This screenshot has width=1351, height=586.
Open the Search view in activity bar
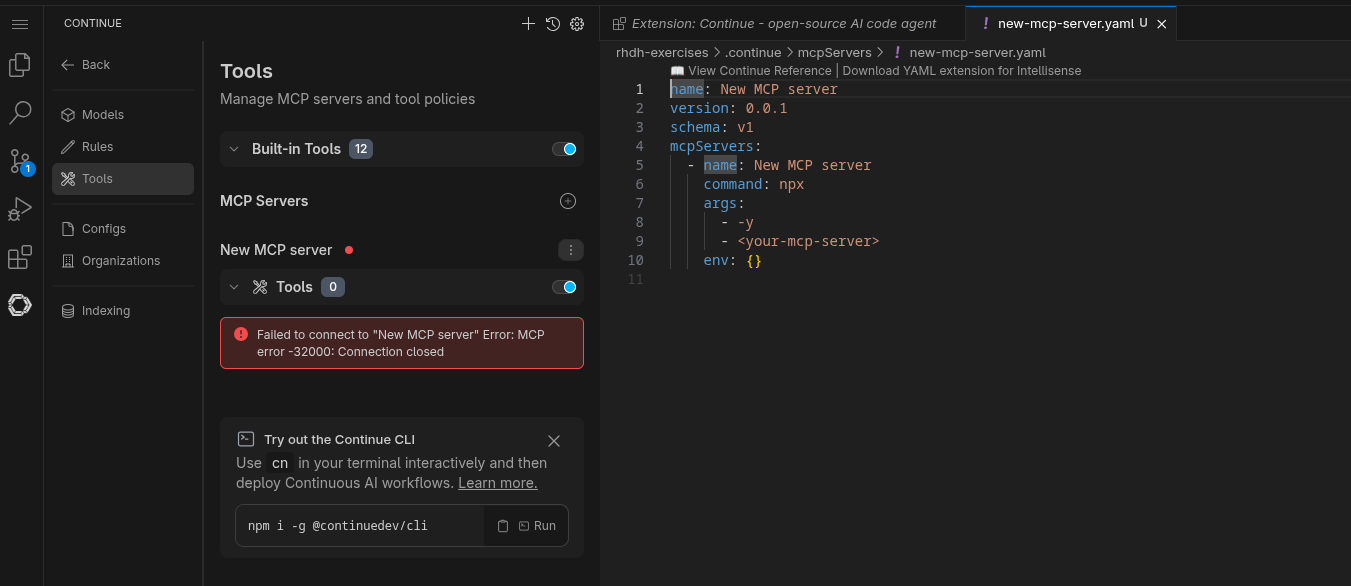pyautogui.click(x=20, y=113)
